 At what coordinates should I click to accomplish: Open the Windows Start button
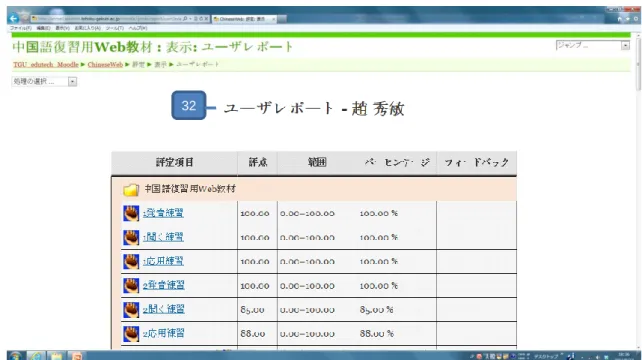pos(15,355)
